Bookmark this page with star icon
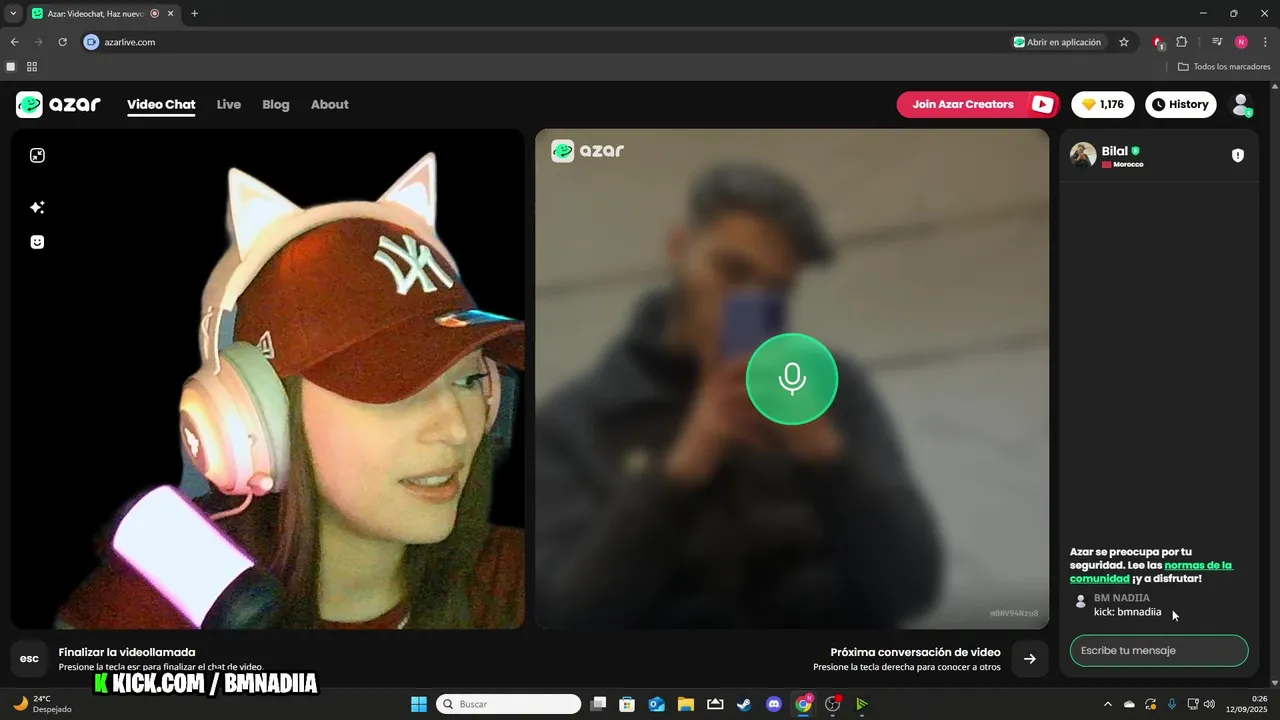Viewport: 1280px width, 720px height. [x=1124, y=42]
